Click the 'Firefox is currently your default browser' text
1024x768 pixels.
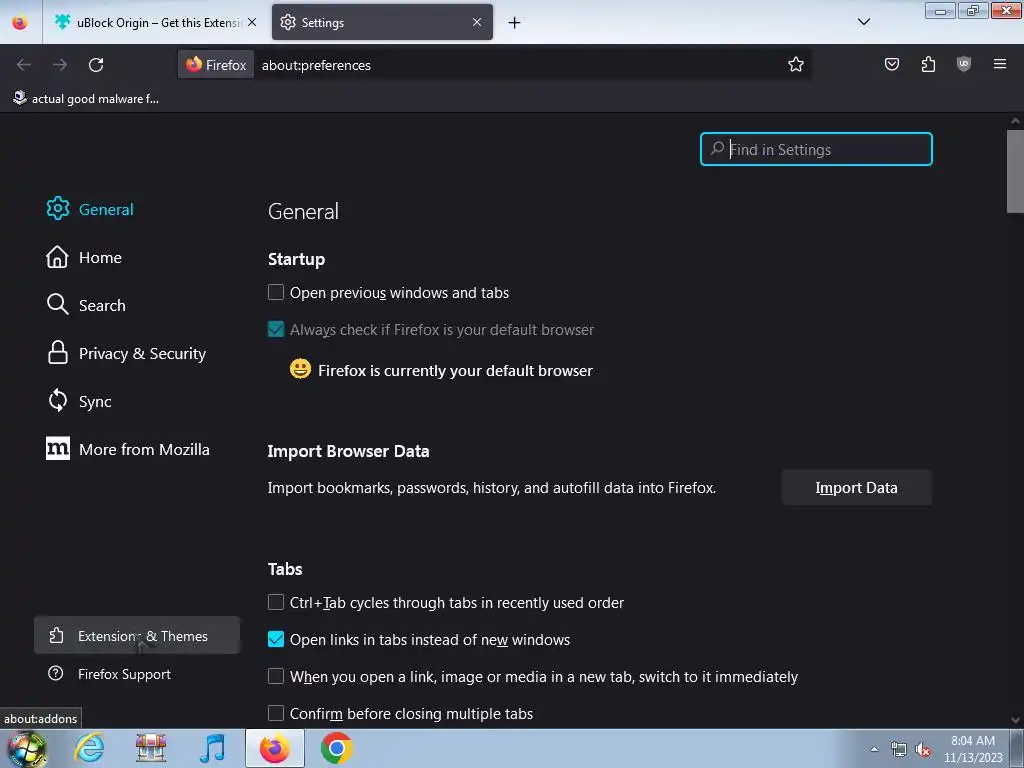(455, 370)
